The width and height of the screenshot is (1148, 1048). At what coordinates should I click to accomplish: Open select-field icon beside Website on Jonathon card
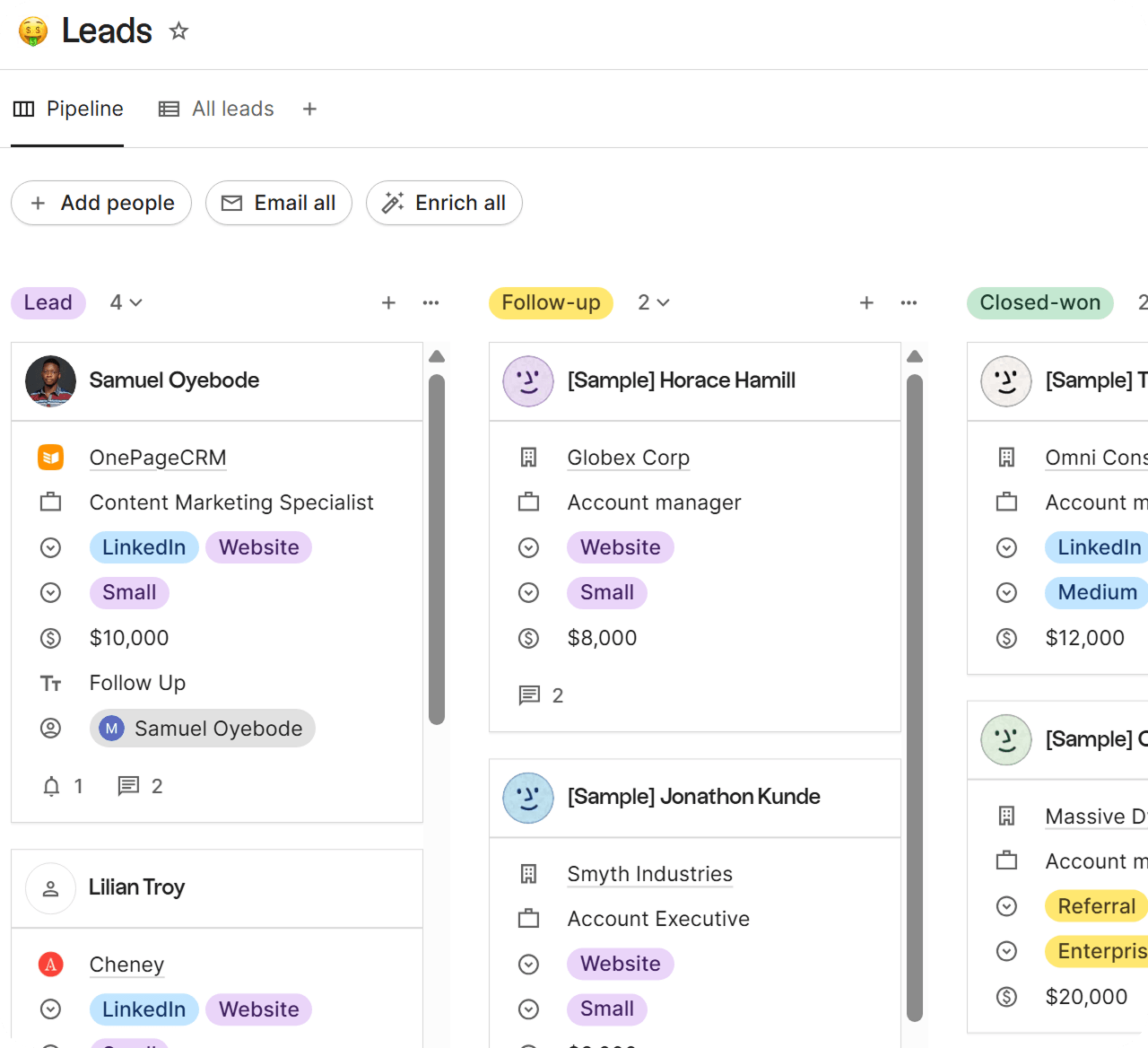click(529, 964)
